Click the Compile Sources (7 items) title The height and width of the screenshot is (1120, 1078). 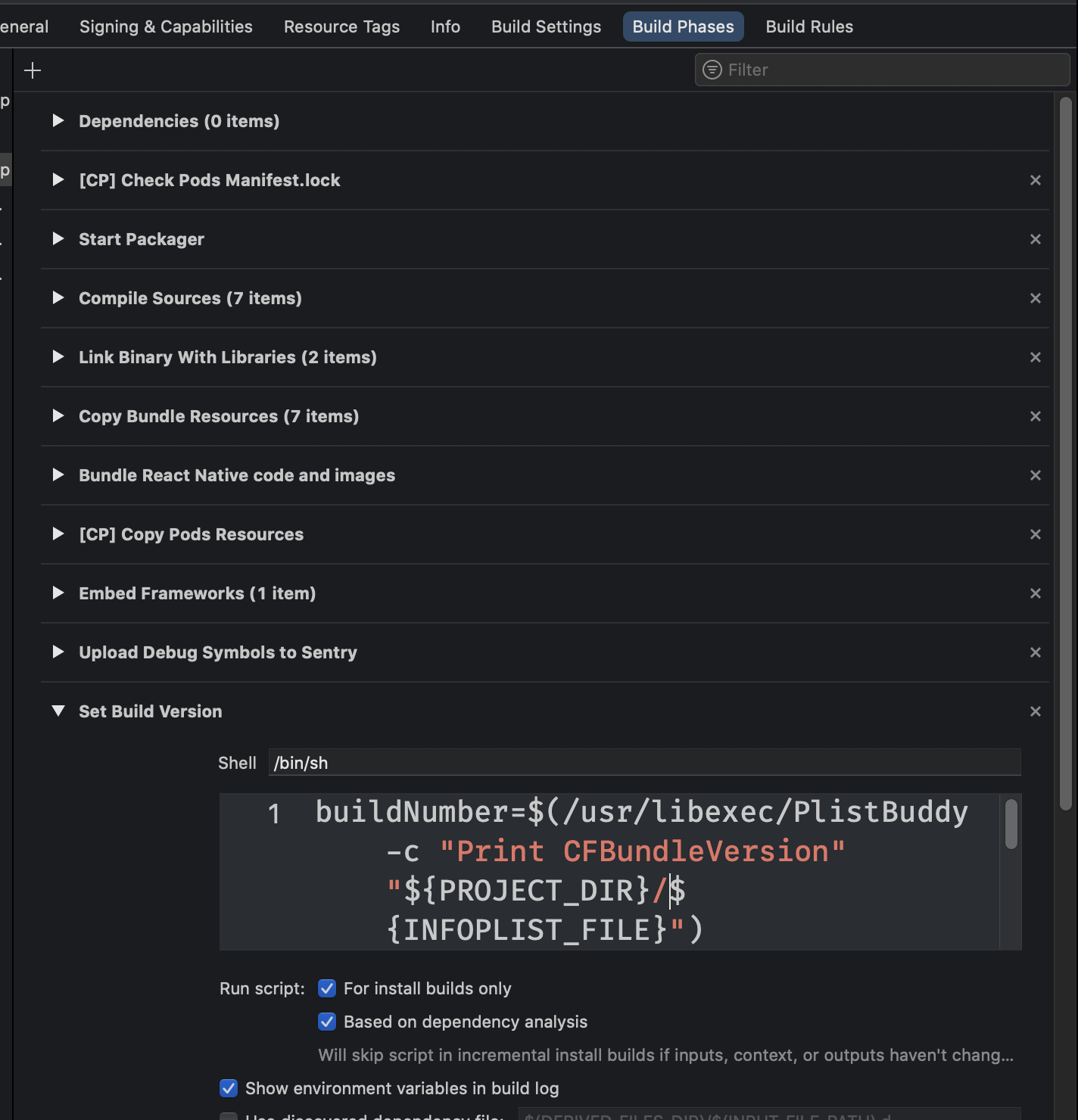pyautogui.click(x=190, y=298)
